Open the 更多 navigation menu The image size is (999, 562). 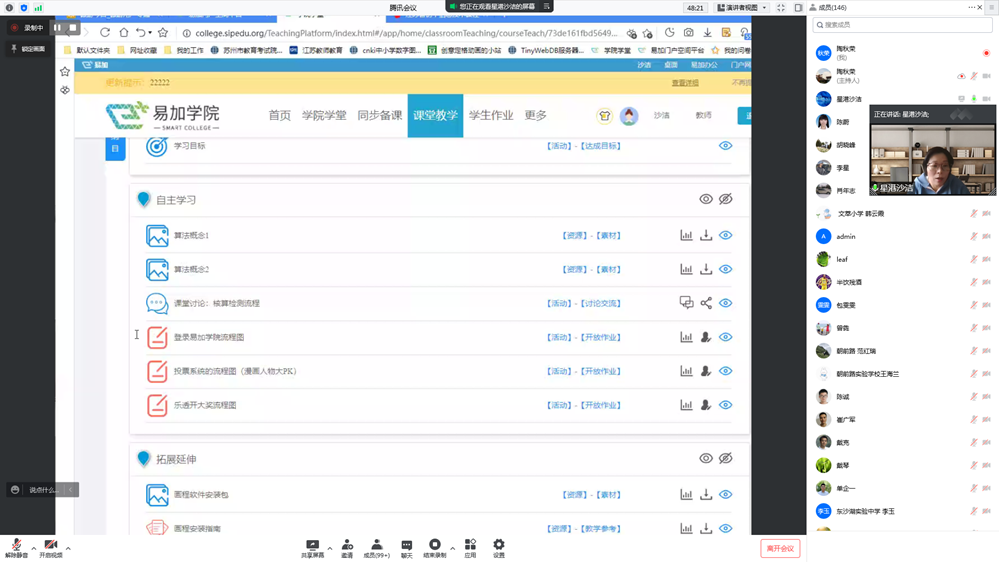point(536,115)
